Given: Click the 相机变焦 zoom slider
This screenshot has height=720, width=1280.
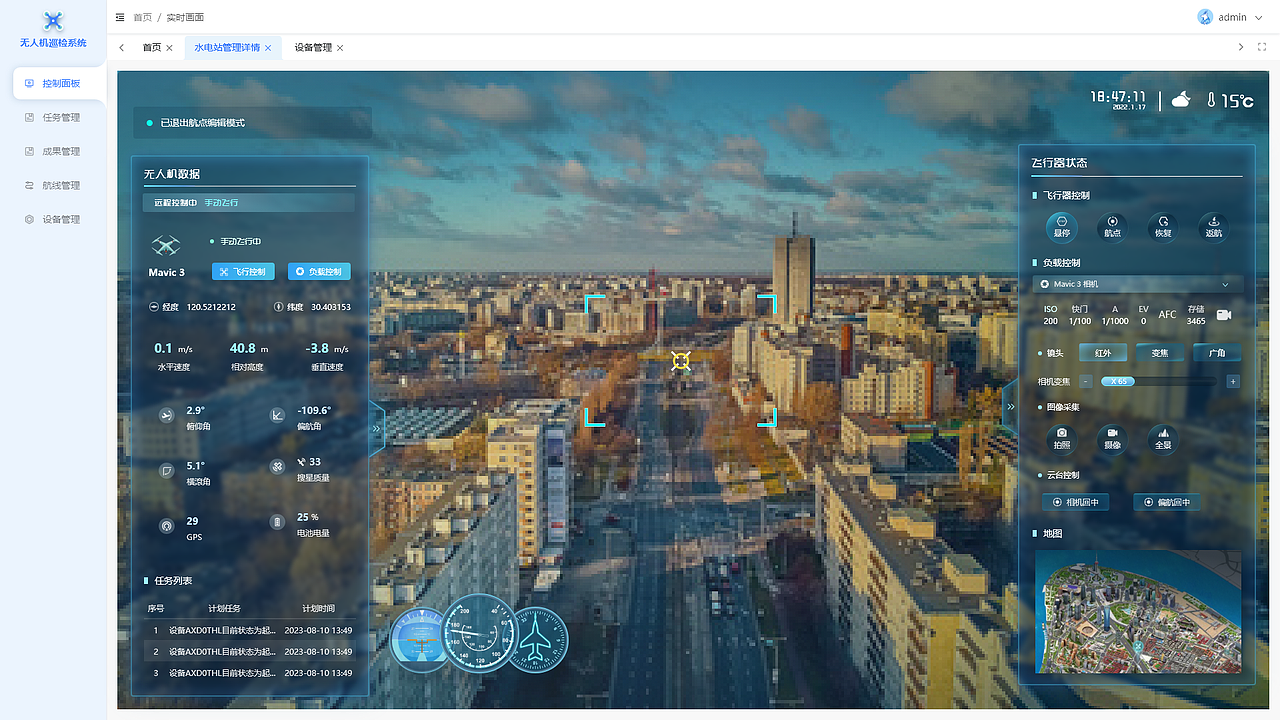Looking at the screenshot, I should (1159, 381).
